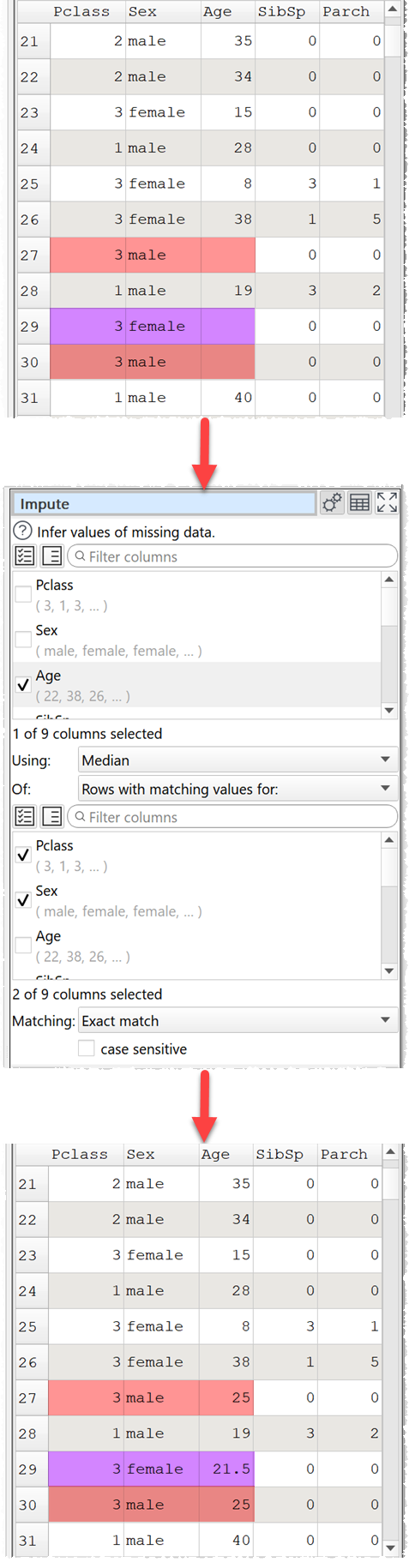This screenshot has height=1568, width=409.
Task: Enable the case sensitive checkbox
Action: click(x=86, y=1048)
